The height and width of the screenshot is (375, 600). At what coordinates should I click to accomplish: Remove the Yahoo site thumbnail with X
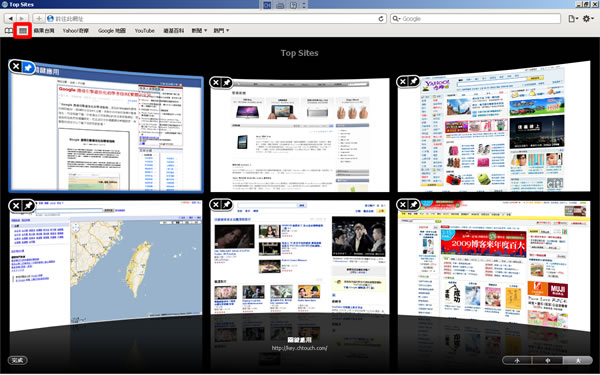point(403,81)
